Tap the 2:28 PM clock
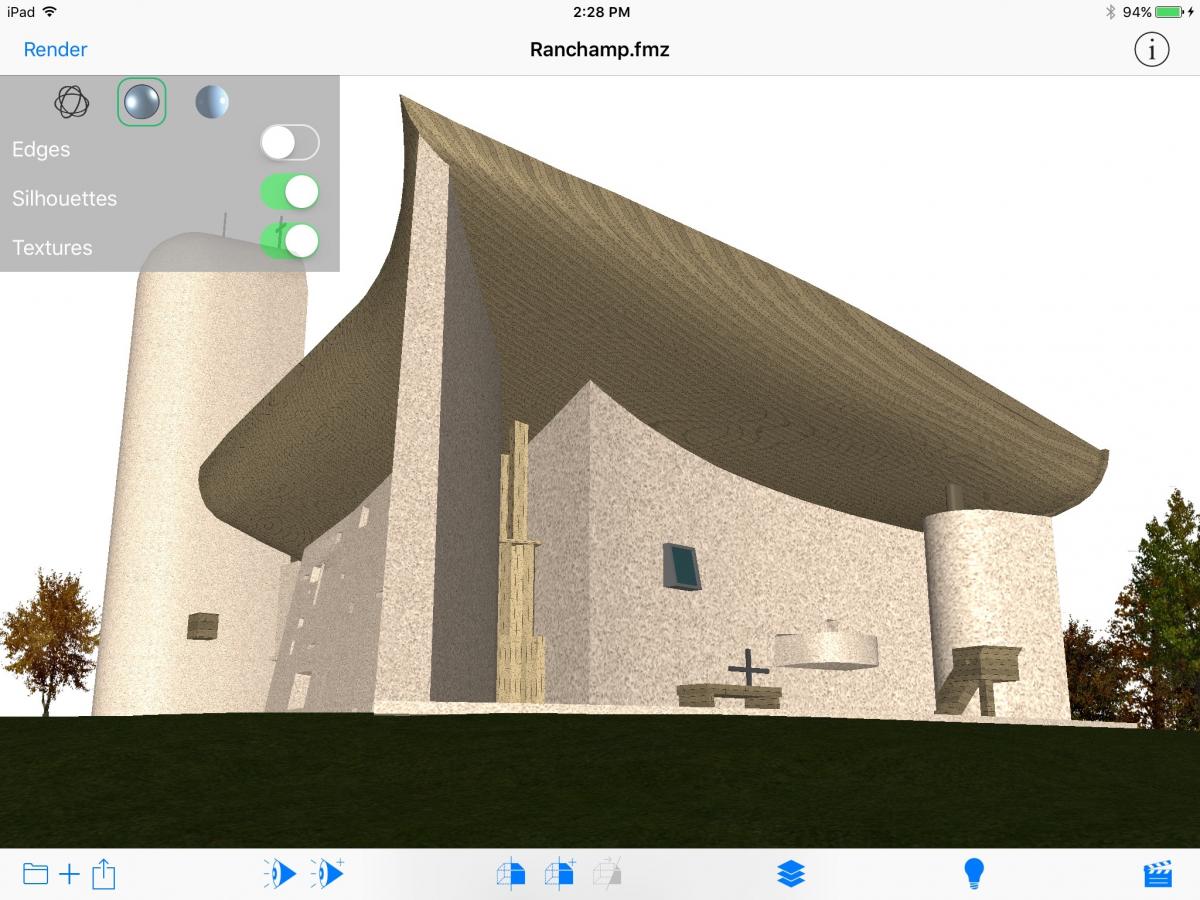Image resolution: width=1200 pixels, height=900 pixels. click(601, 12)
